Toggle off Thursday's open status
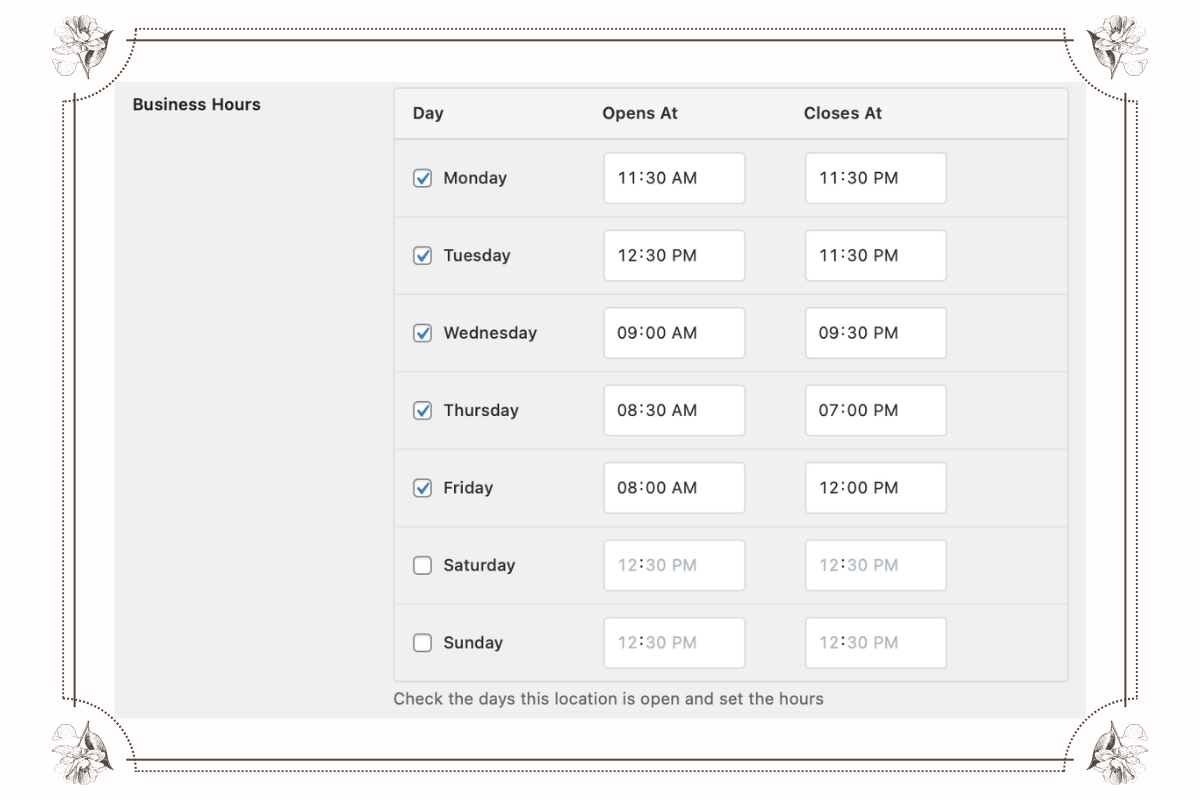The width and height of the screenshot is (1200, 800). tap(422, 410)
